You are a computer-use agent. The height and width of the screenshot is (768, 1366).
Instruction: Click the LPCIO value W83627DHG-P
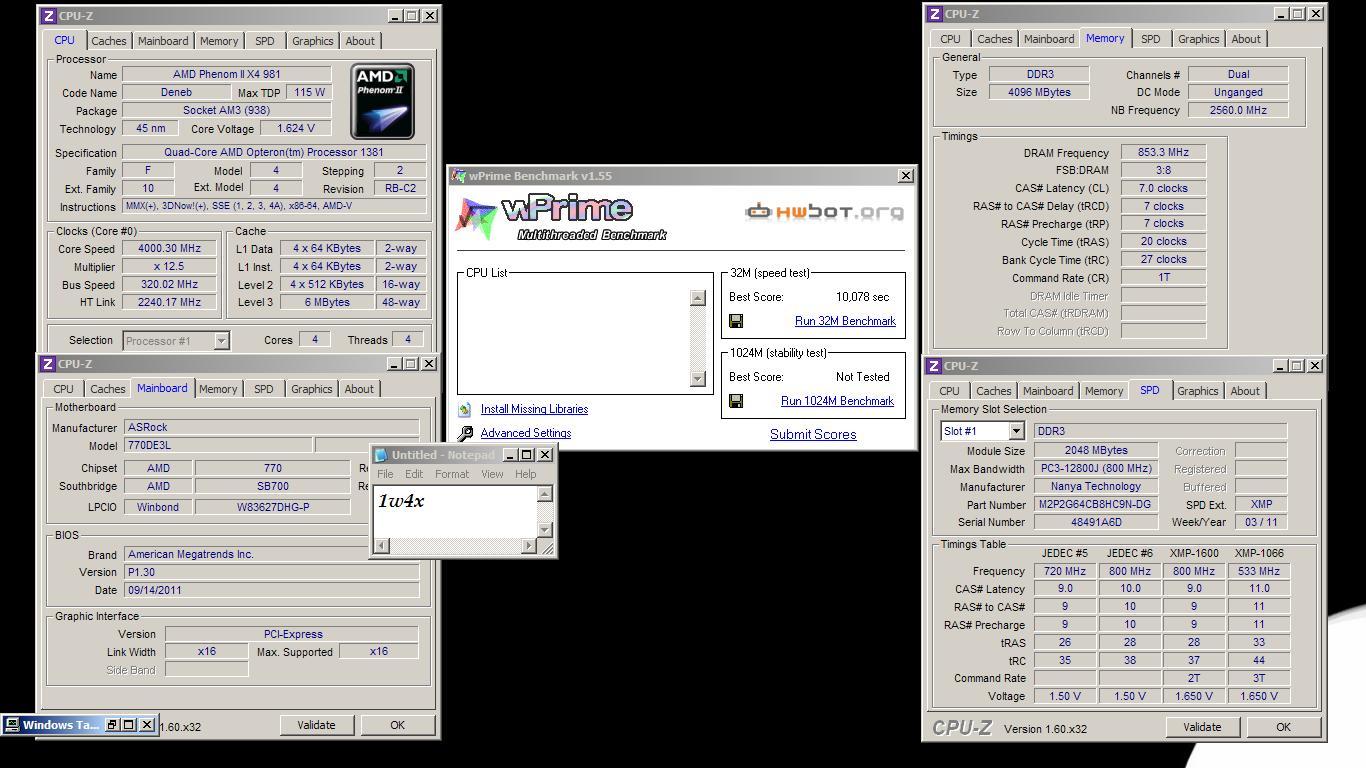click(x=272, y=507)
